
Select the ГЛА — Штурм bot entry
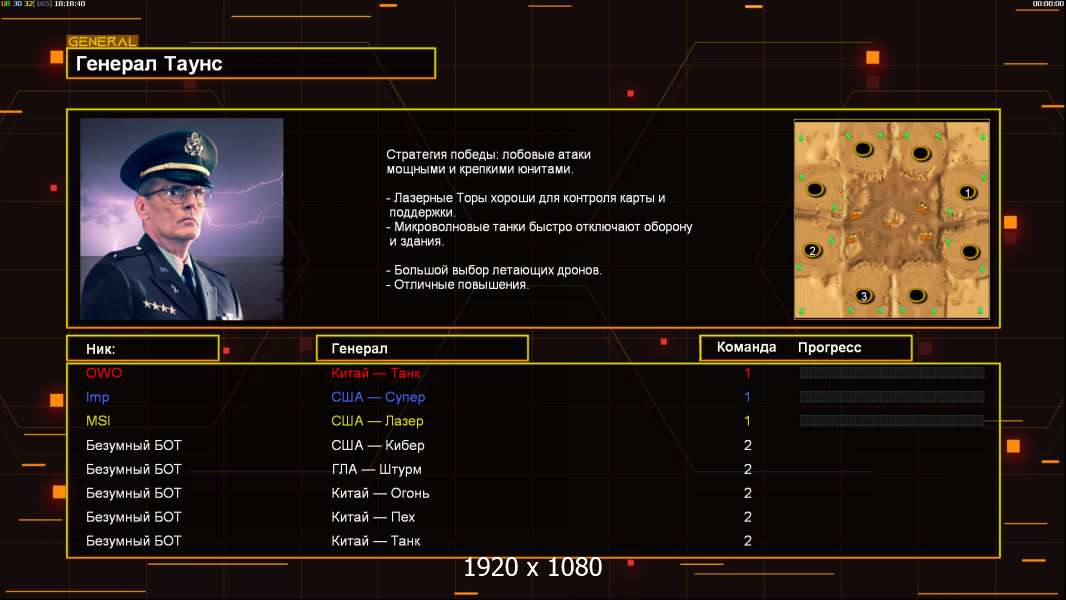[377, 469]
